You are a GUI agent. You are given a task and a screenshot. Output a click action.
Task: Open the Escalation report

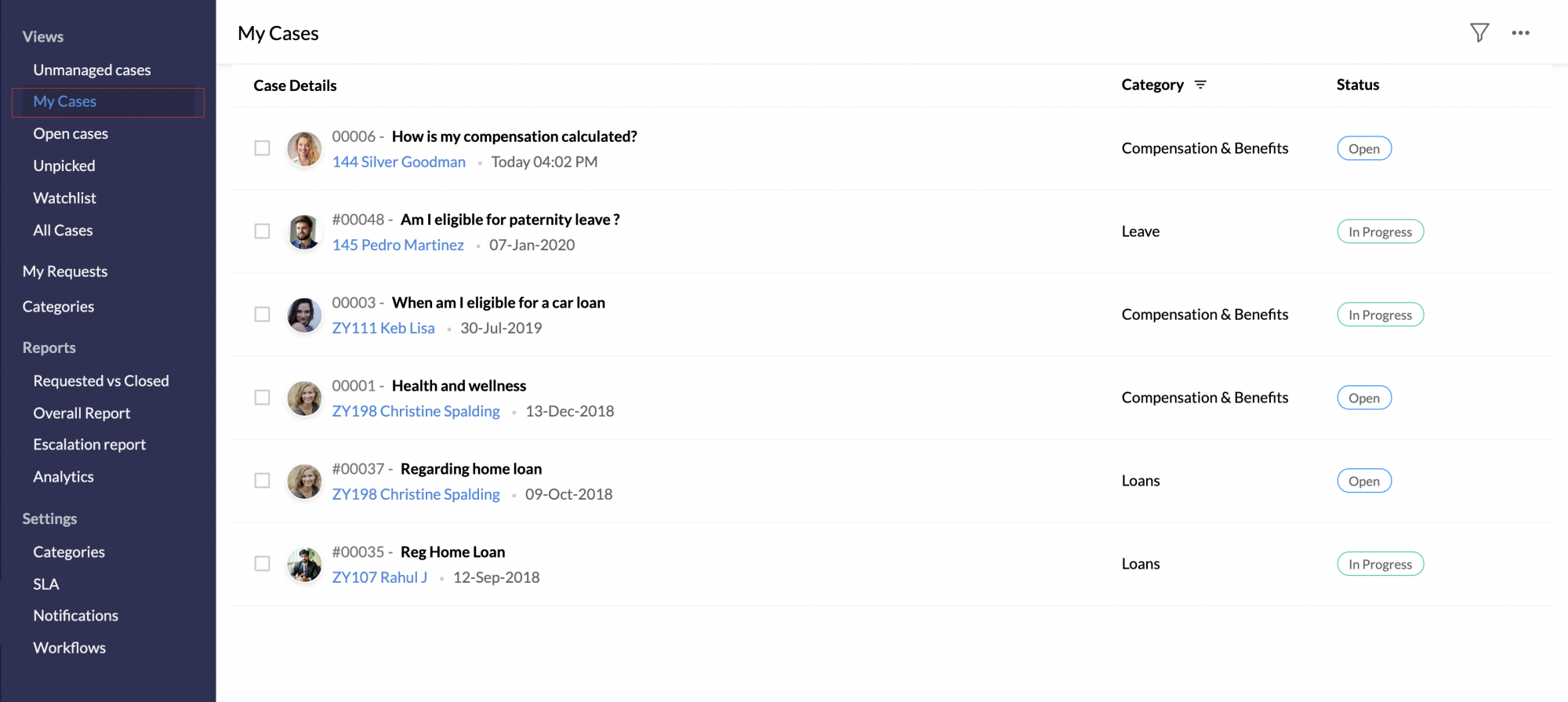[x=89, y=445]
